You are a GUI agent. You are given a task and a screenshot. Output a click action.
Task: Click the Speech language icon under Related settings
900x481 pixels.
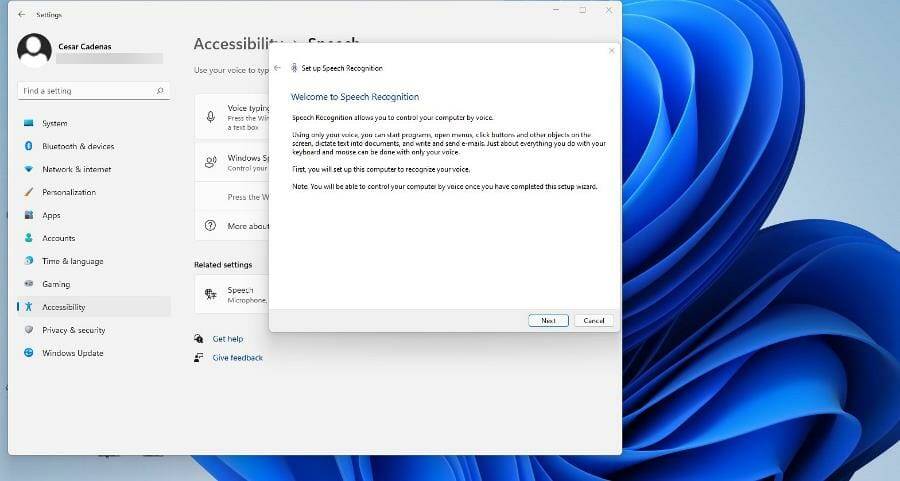(211, 294)
